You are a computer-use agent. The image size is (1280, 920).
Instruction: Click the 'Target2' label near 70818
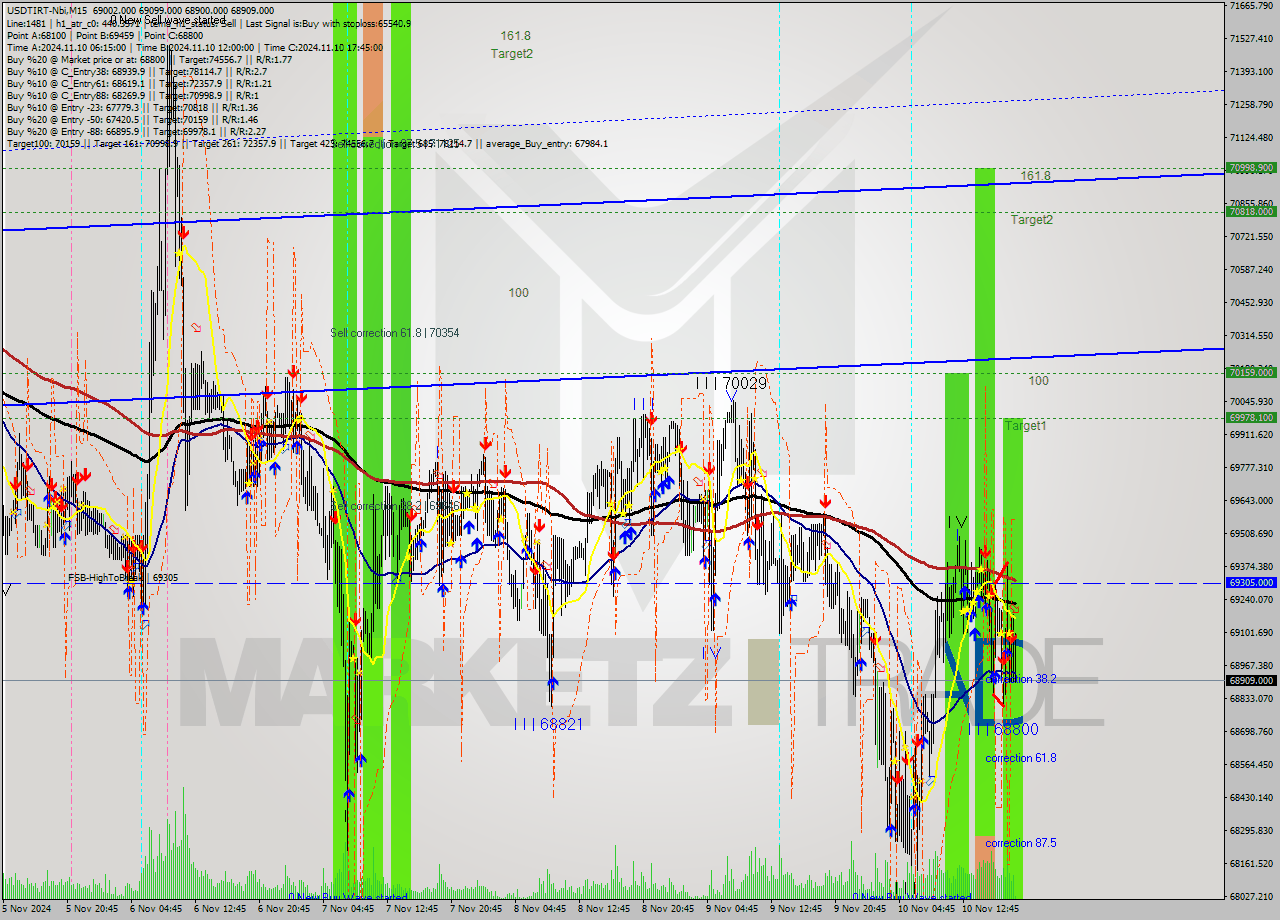(1032, 220)
